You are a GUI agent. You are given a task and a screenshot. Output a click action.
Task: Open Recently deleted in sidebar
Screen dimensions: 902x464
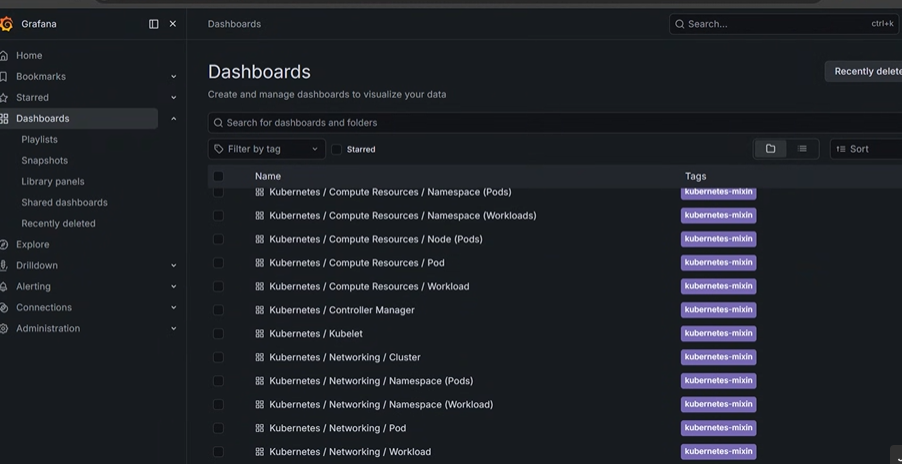[58, 224]
